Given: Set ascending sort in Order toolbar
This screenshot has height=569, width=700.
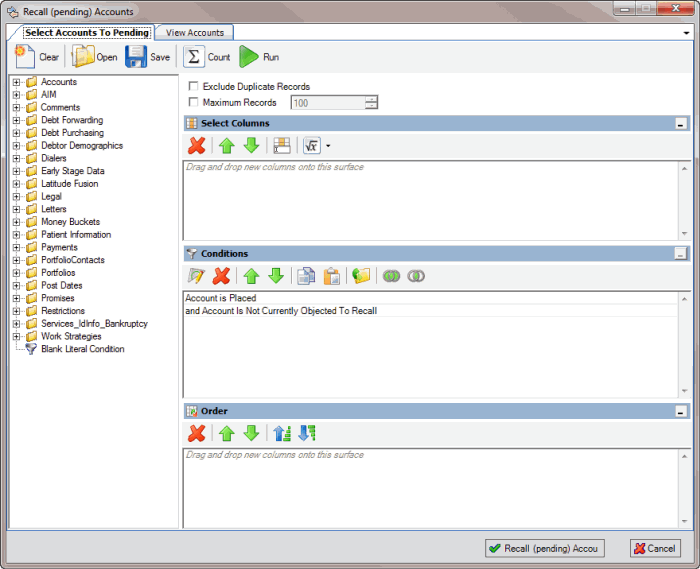Looking at the screenshot, I should tap(282, 433).
